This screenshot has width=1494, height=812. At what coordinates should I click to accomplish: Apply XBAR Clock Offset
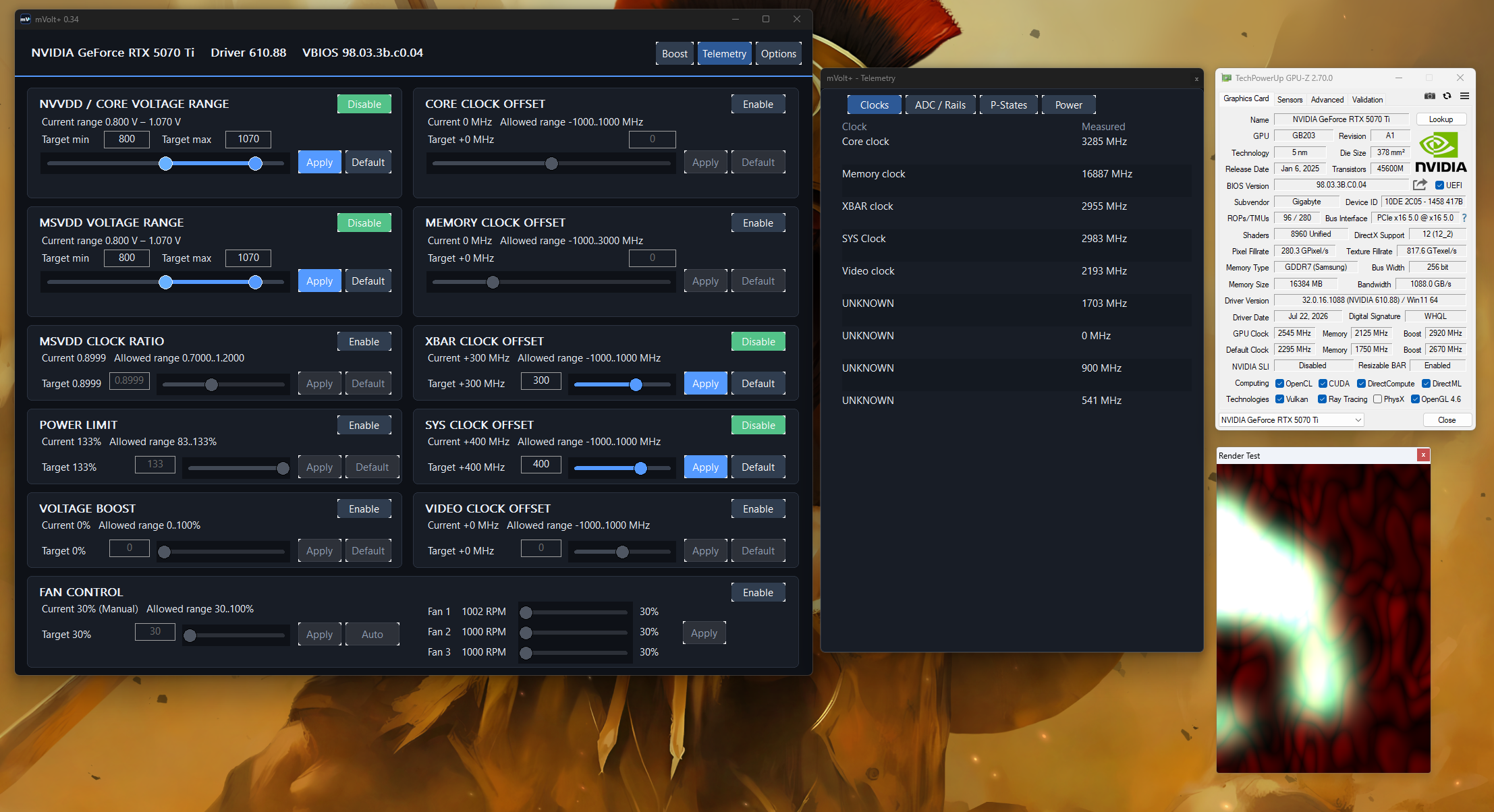tap(705, 383)
